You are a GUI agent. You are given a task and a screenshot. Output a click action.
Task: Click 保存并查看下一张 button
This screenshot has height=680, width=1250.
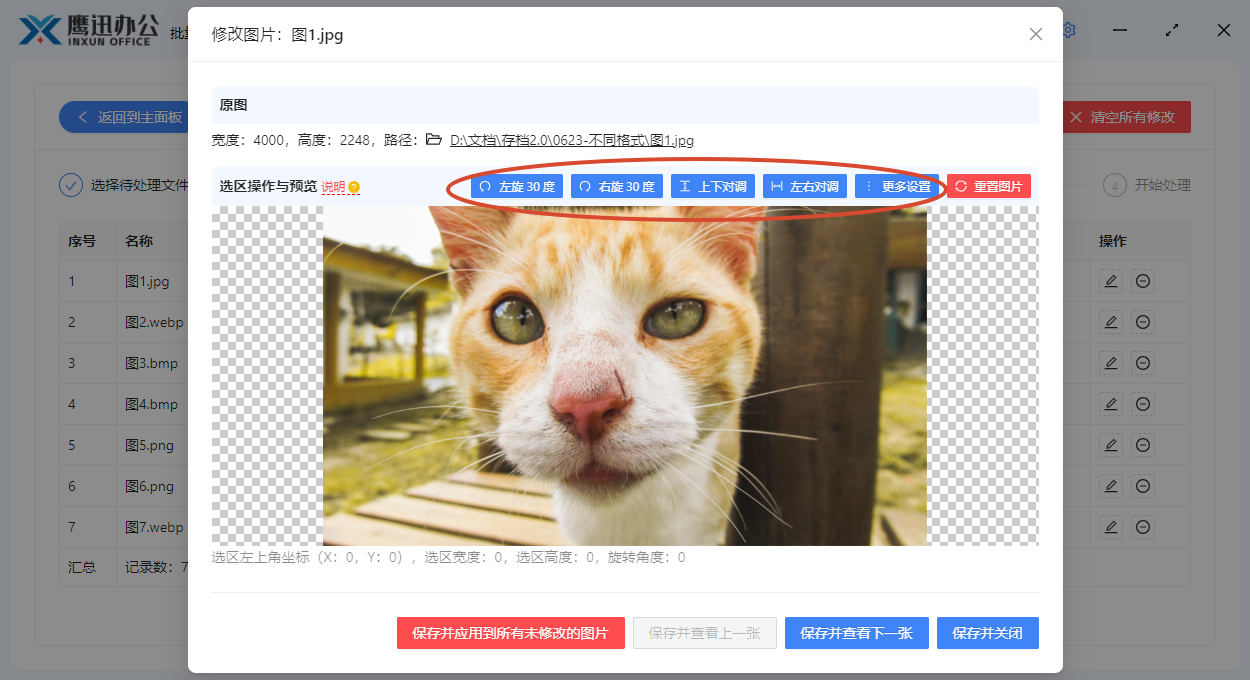point(857,633)
